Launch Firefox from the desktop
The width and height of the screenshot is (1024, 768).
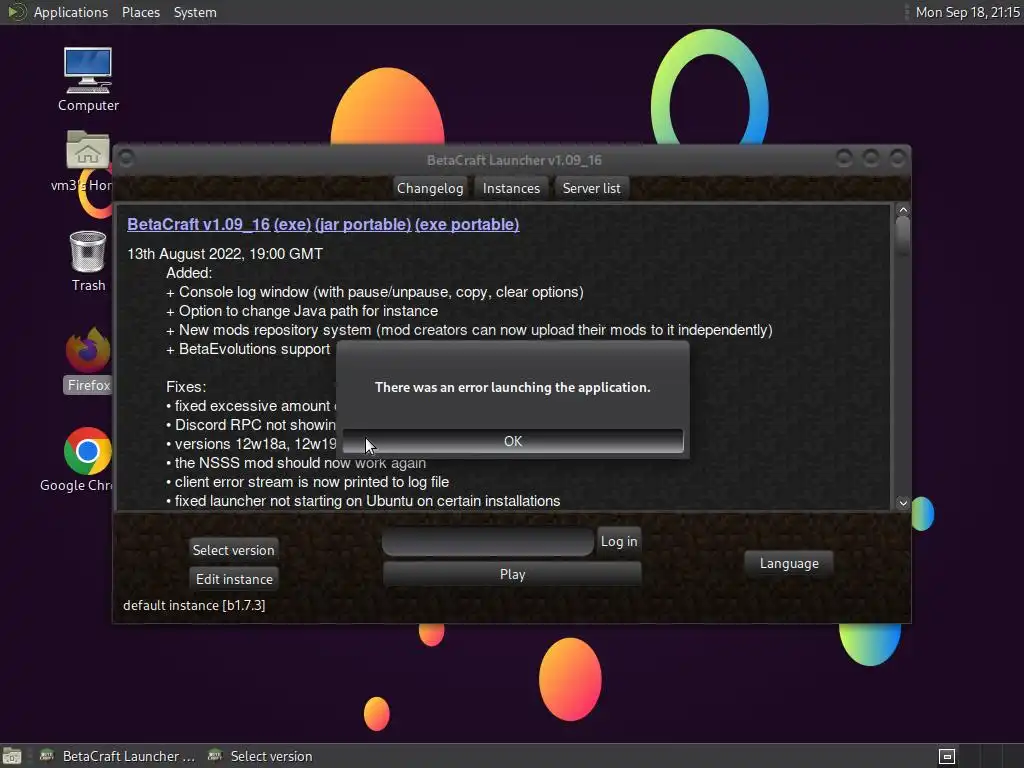88,351
